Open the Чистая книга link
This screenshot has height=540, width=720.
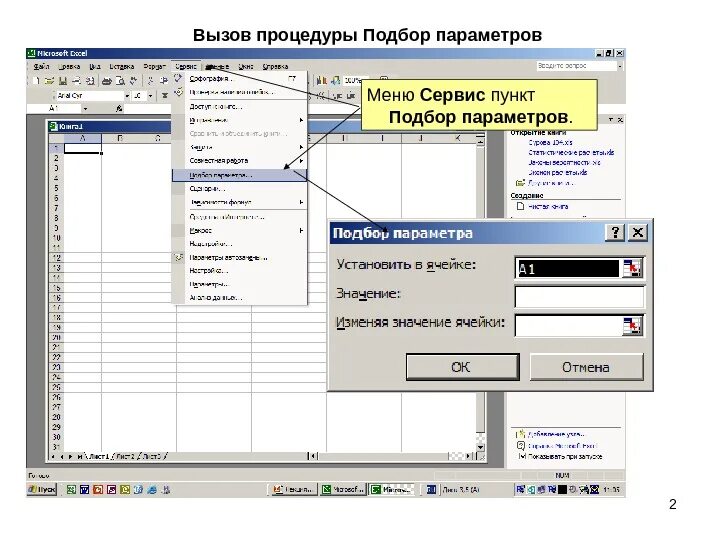click(548, 207)
